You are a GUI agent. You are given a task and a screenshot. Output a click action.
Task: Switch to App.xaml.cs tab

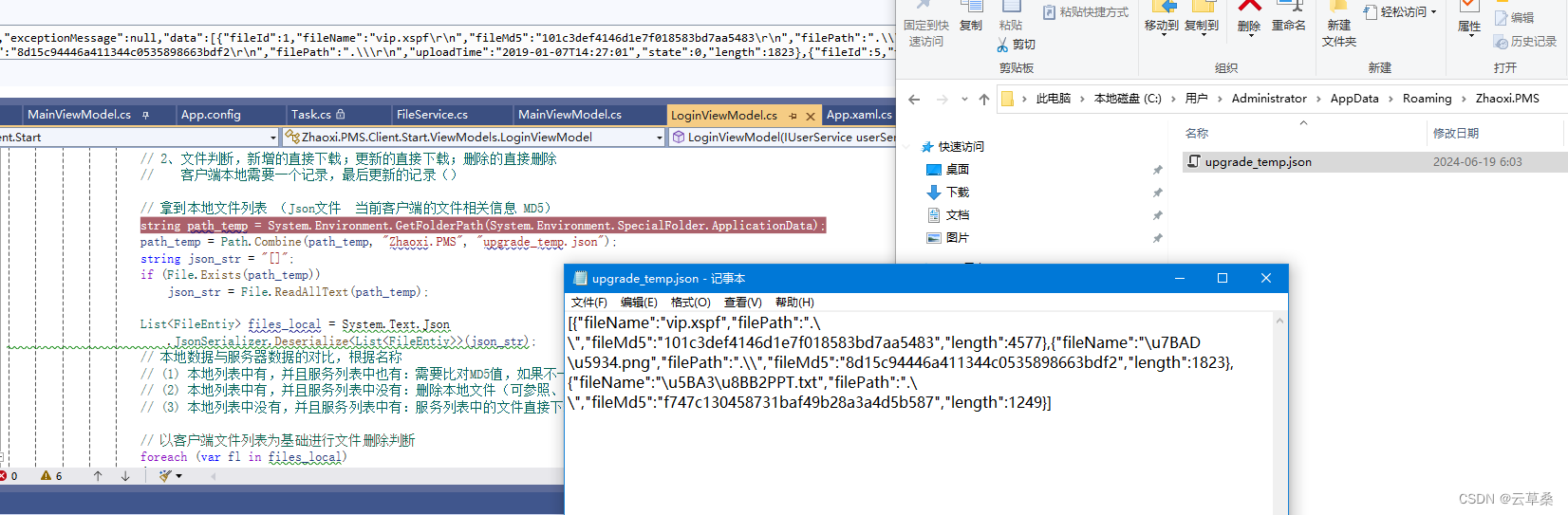click(859, 115)
